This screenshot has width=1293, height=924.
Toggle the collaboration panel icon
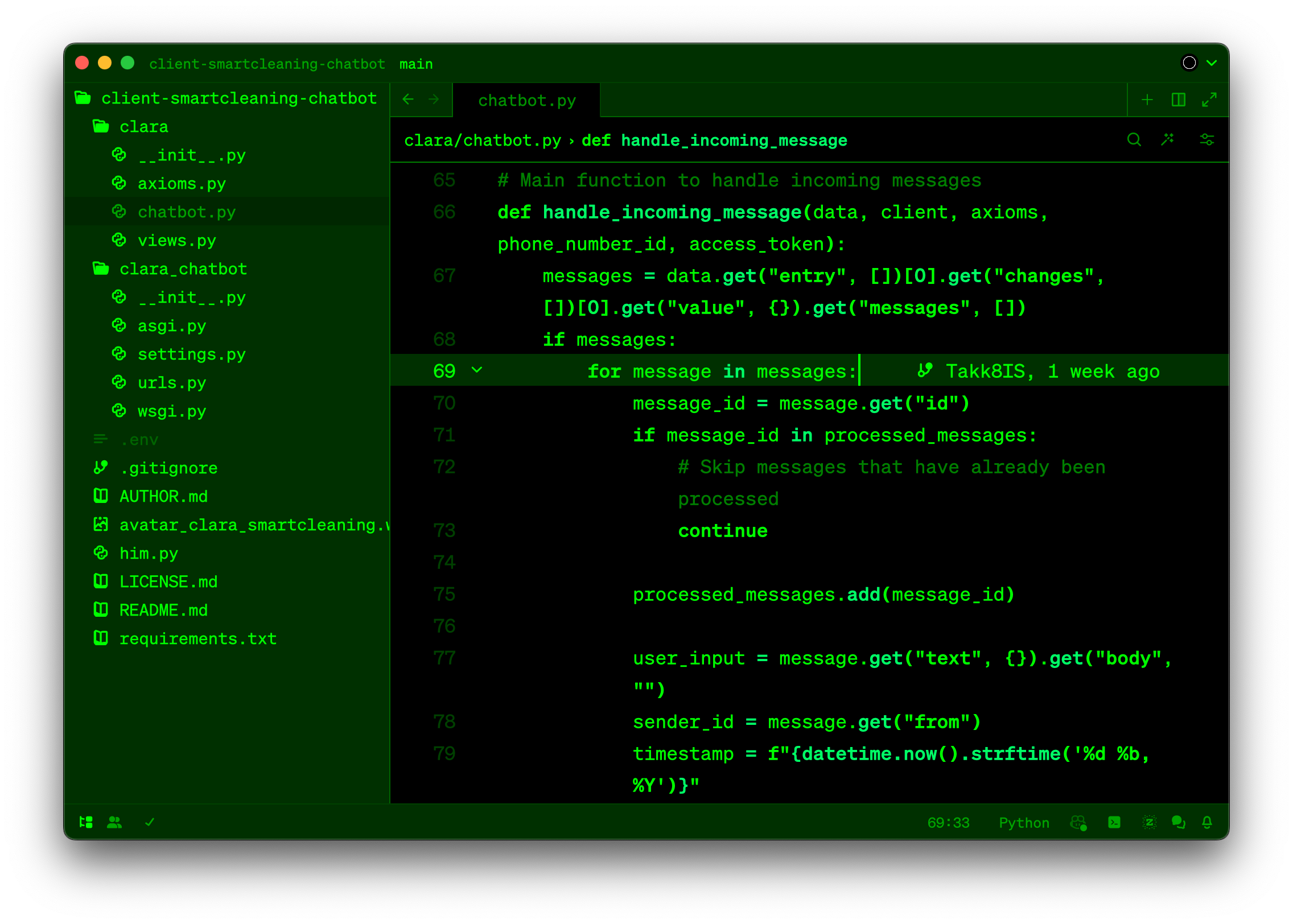click(x=114, y=822)
